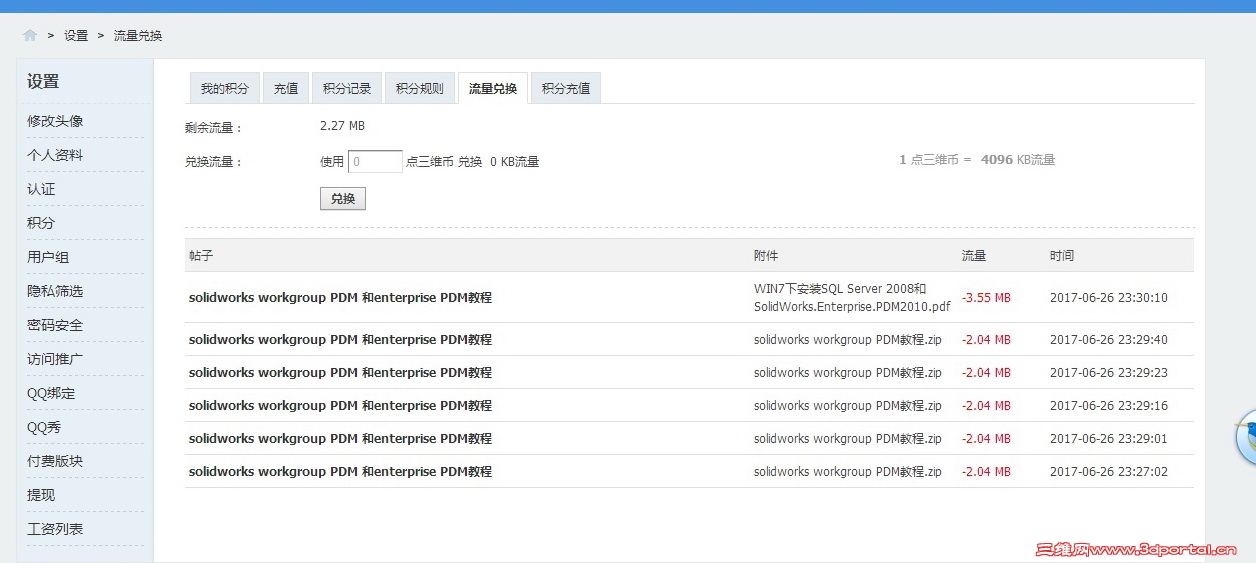Open the post link in the 23:29:23 row

(x=340, y=372)
